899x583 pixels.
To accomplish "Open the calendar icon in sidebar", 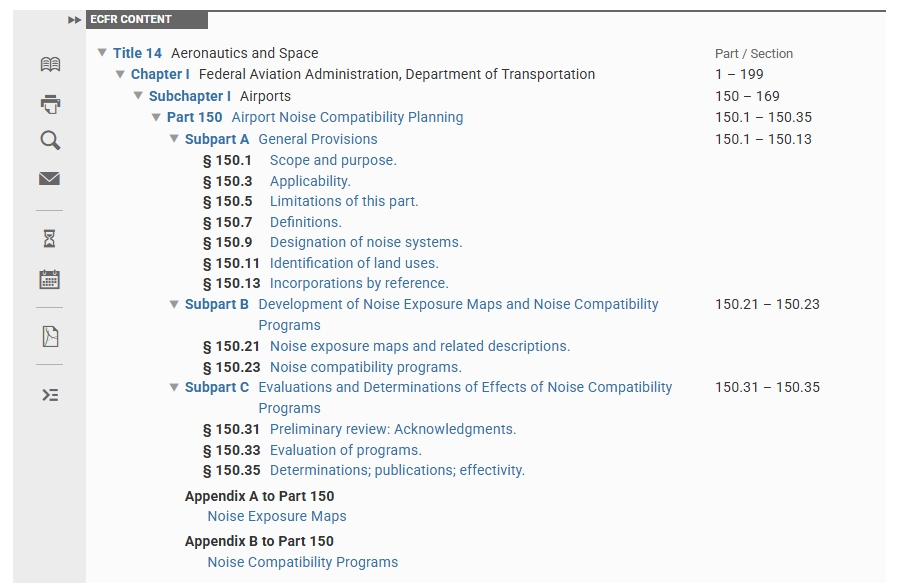I will pos(50,279).
